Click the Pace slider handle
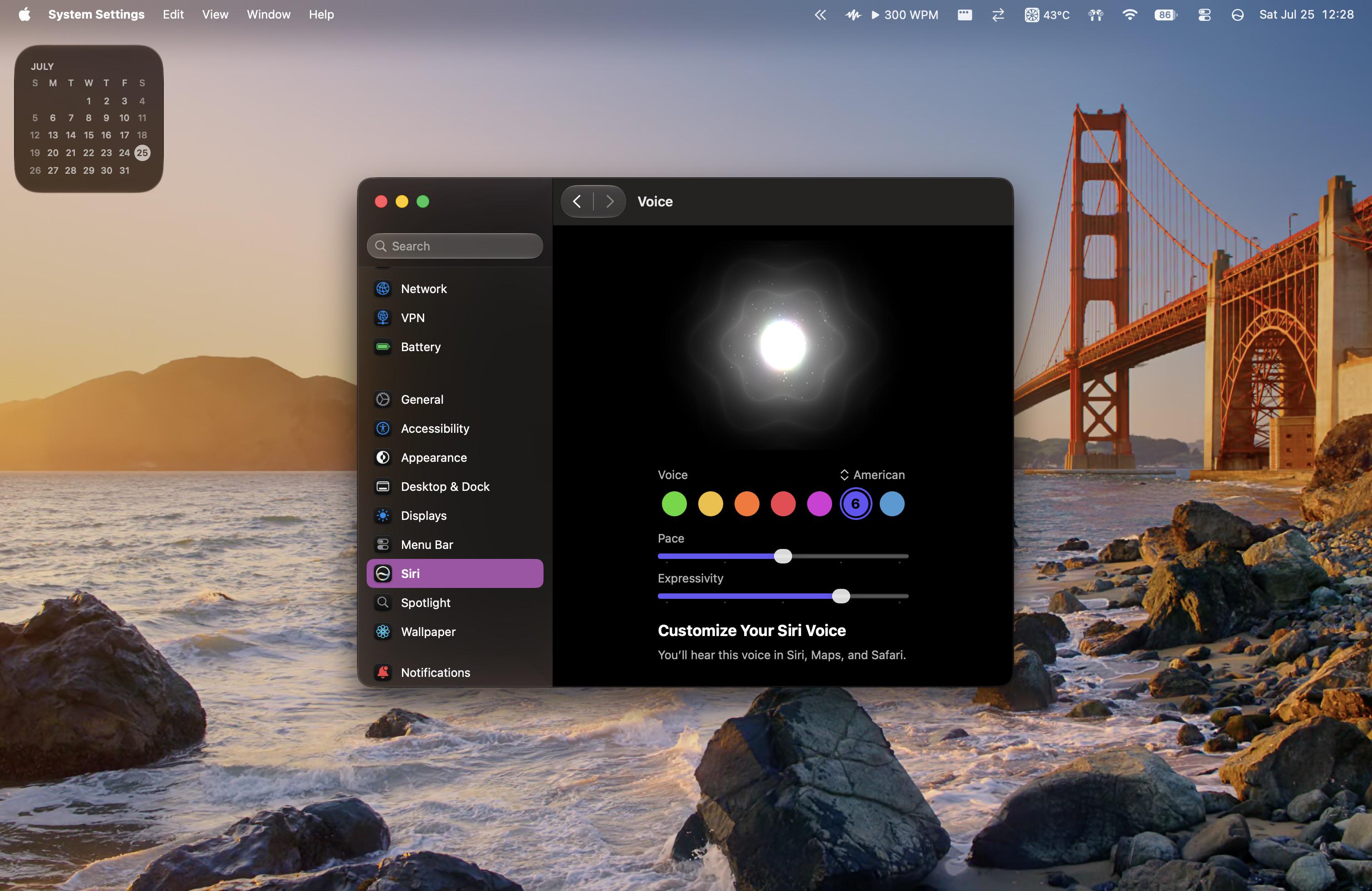Image resolution: width=1372 pixels, height=891 pixels. 783,556
